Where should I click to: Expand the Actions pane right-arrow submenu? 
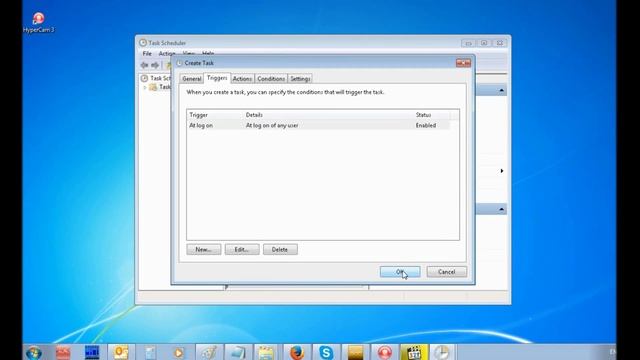[x=502, y=171]
